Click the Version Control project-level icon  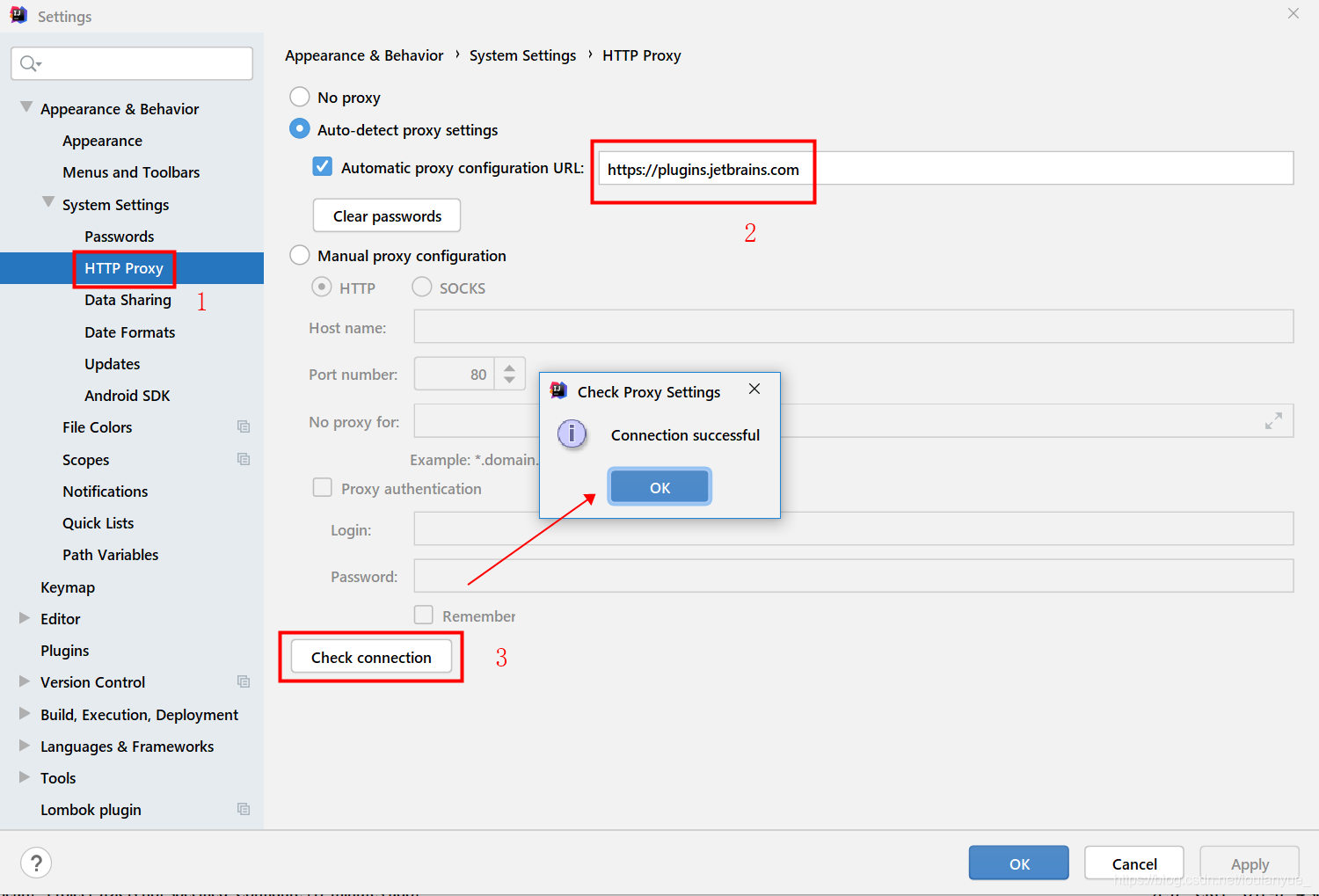point(244,681)
